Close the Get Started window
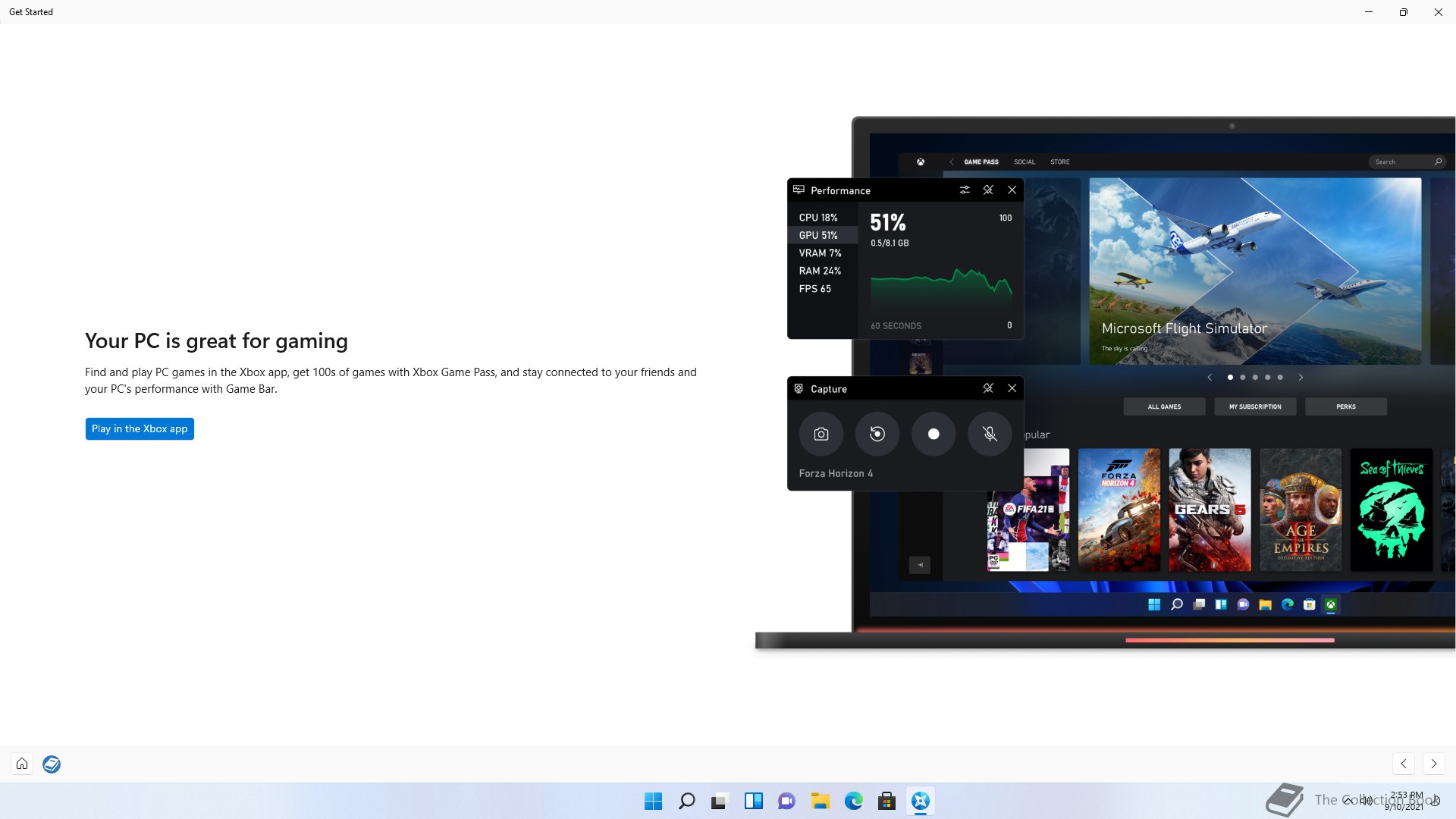Image resolution: width=1456 pixels, height=819 pixels. pos(1439,12)
